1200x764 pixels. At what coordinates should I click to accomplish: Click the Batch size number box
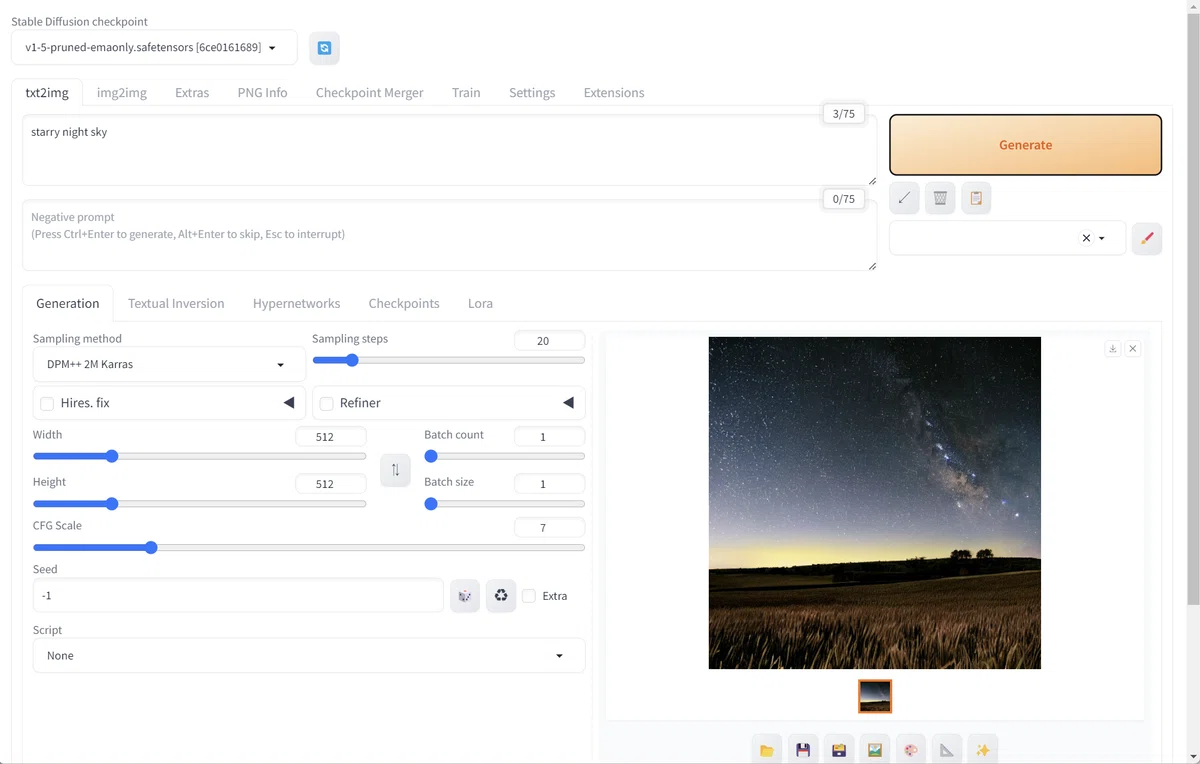(549, 484)
